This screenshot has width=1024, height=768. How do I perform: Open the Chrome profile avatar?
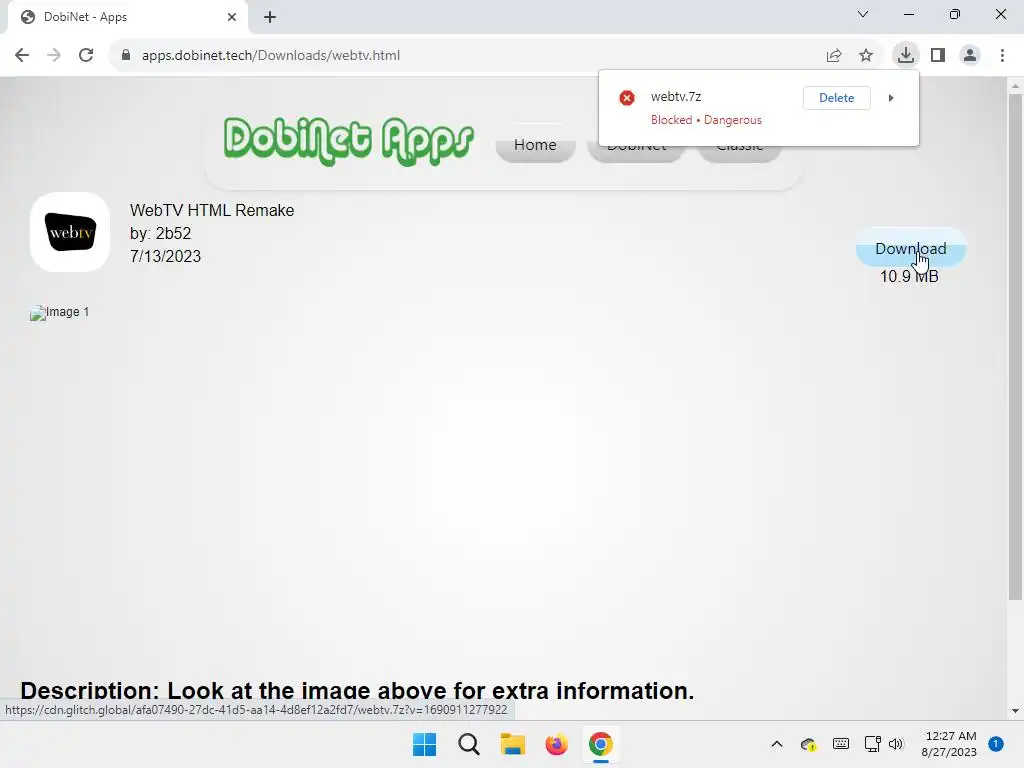pos(970,56)
